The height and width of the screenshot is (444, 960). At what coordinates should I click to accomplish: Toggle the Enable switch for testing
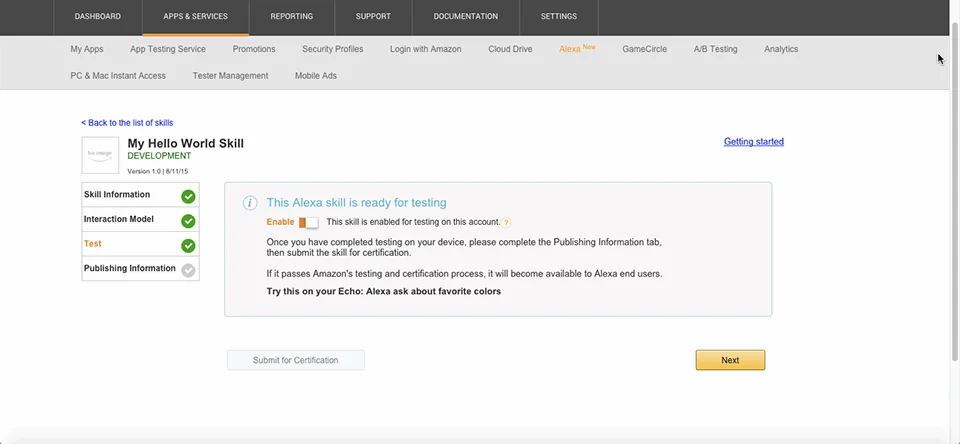[309, 222]
